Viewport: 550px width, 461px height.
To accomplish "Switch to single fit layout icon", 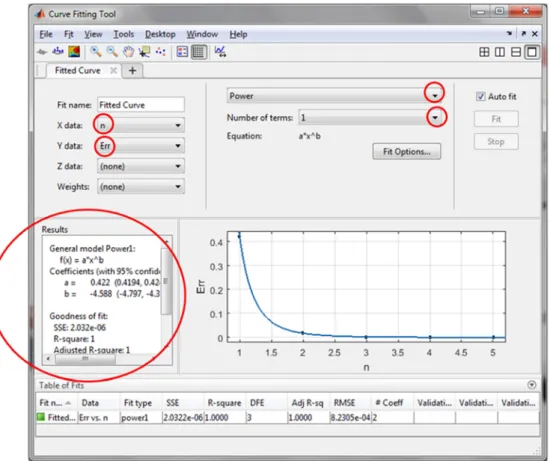I will (x=532, y=52).
